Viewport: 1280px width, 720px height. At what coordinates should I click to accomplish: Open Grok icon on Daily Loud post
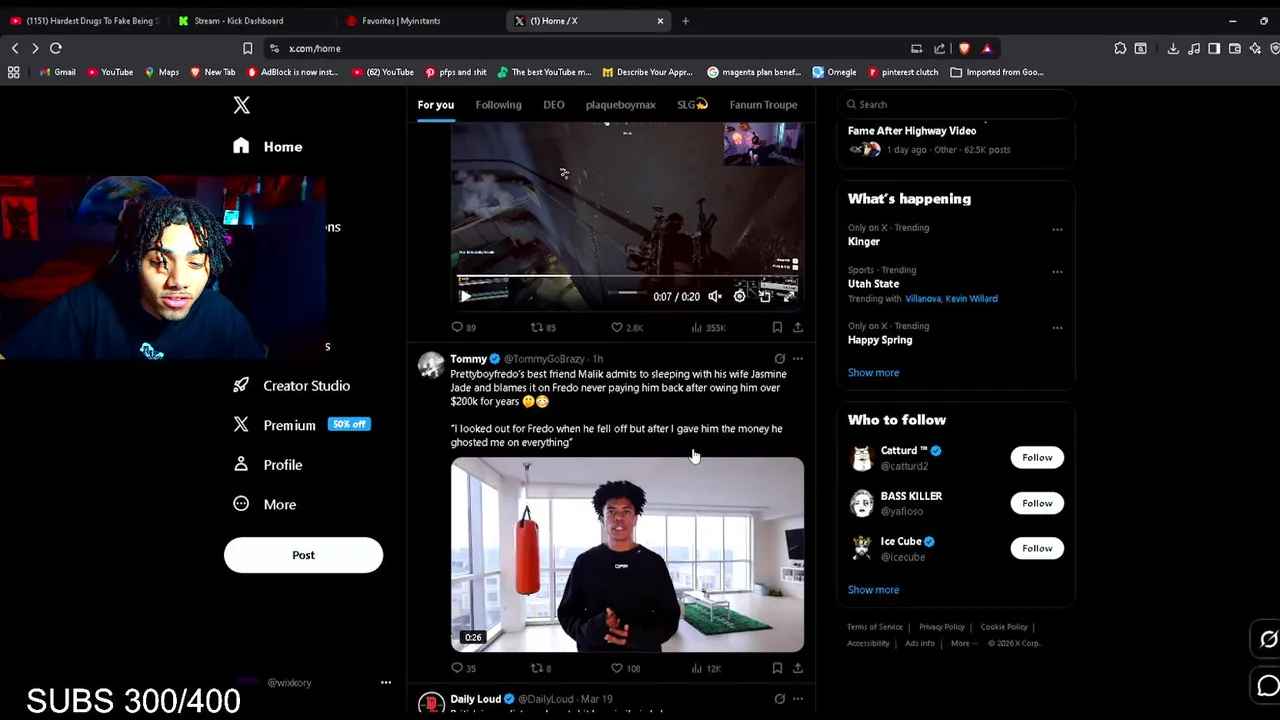click(x=780, y=699)
